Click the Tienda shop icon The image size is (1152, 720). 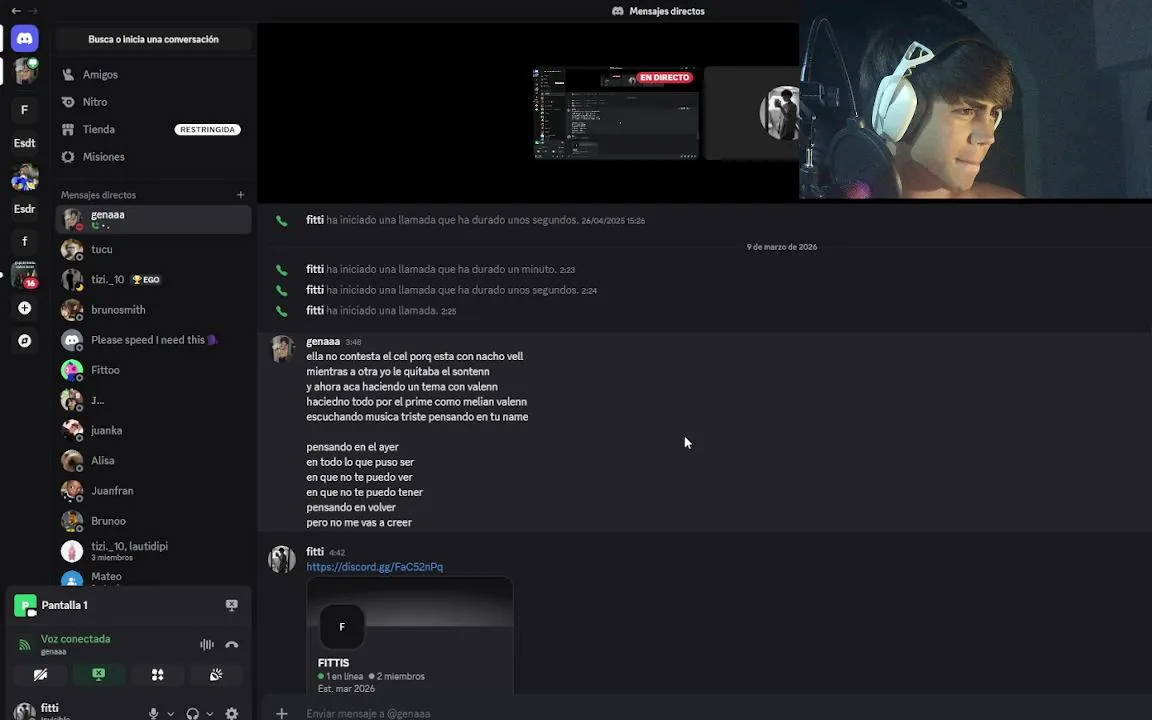click(x=68, y=129)
